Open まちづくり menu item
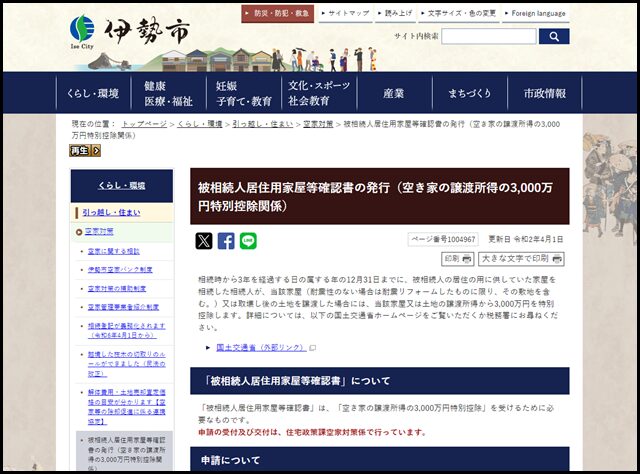 click(x=469, y=93)
